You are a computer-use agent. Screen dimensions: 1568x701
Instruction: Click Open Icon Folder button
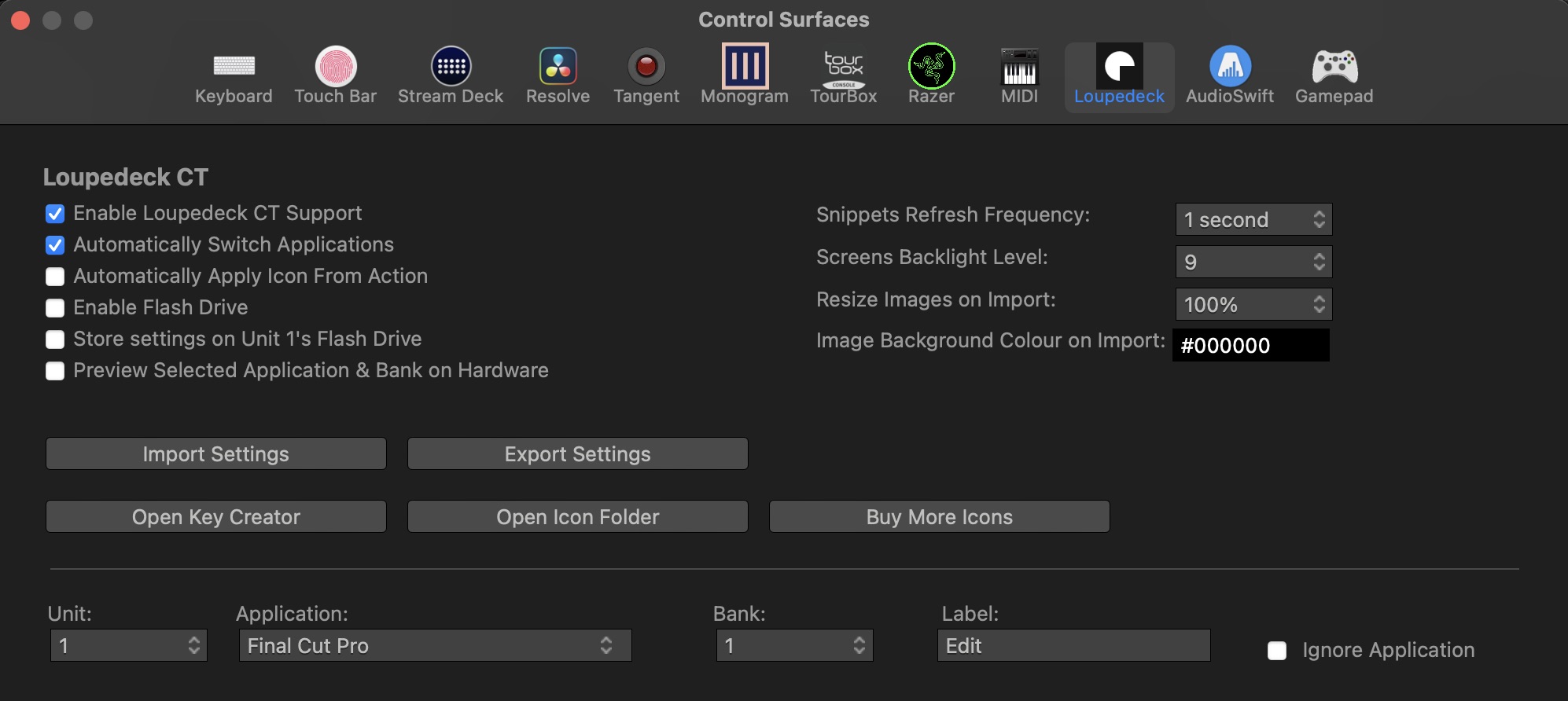pos(578,516)
